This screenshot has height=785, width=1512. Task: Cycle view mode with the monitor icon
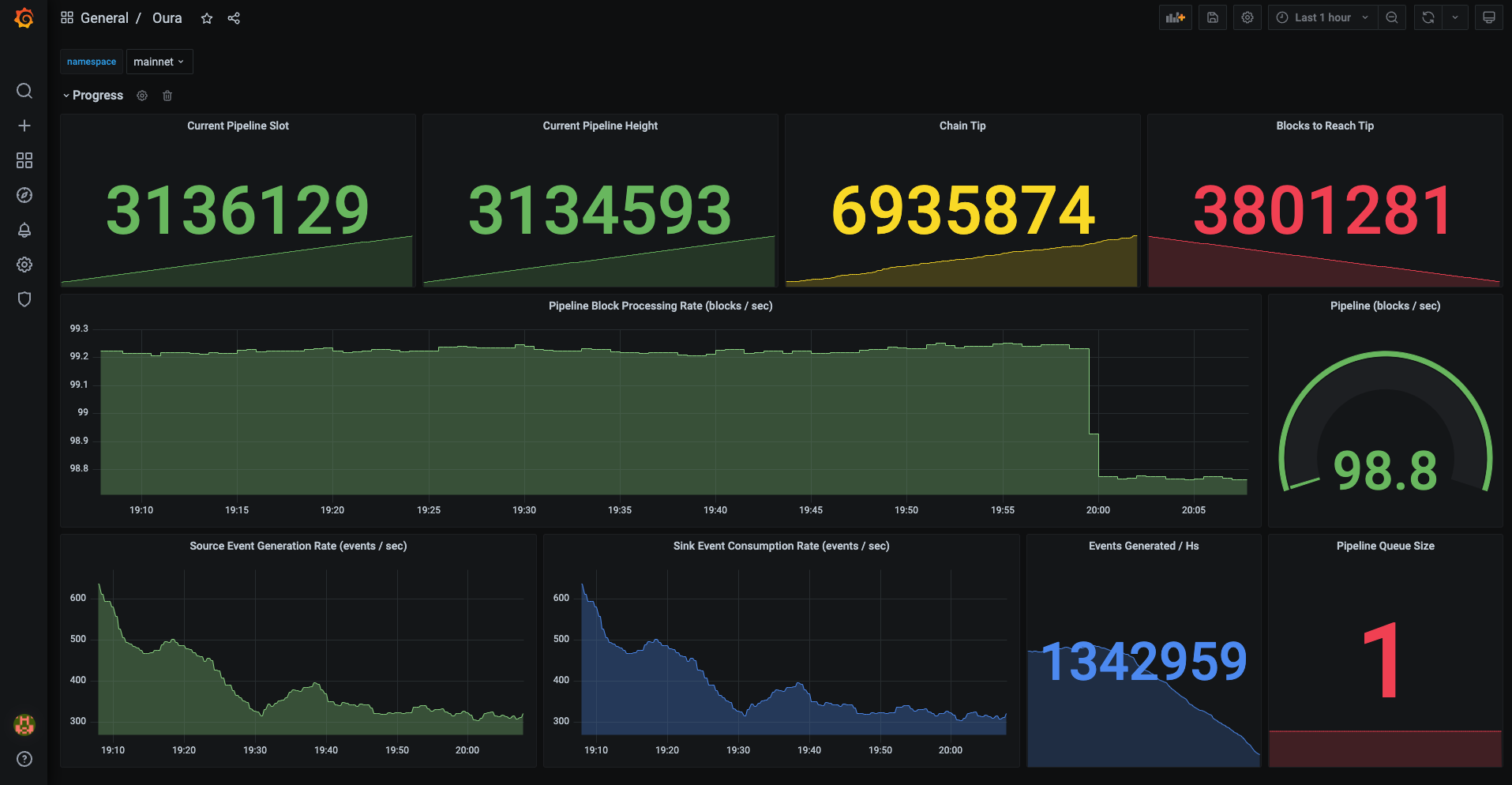tap(1489, 17)
